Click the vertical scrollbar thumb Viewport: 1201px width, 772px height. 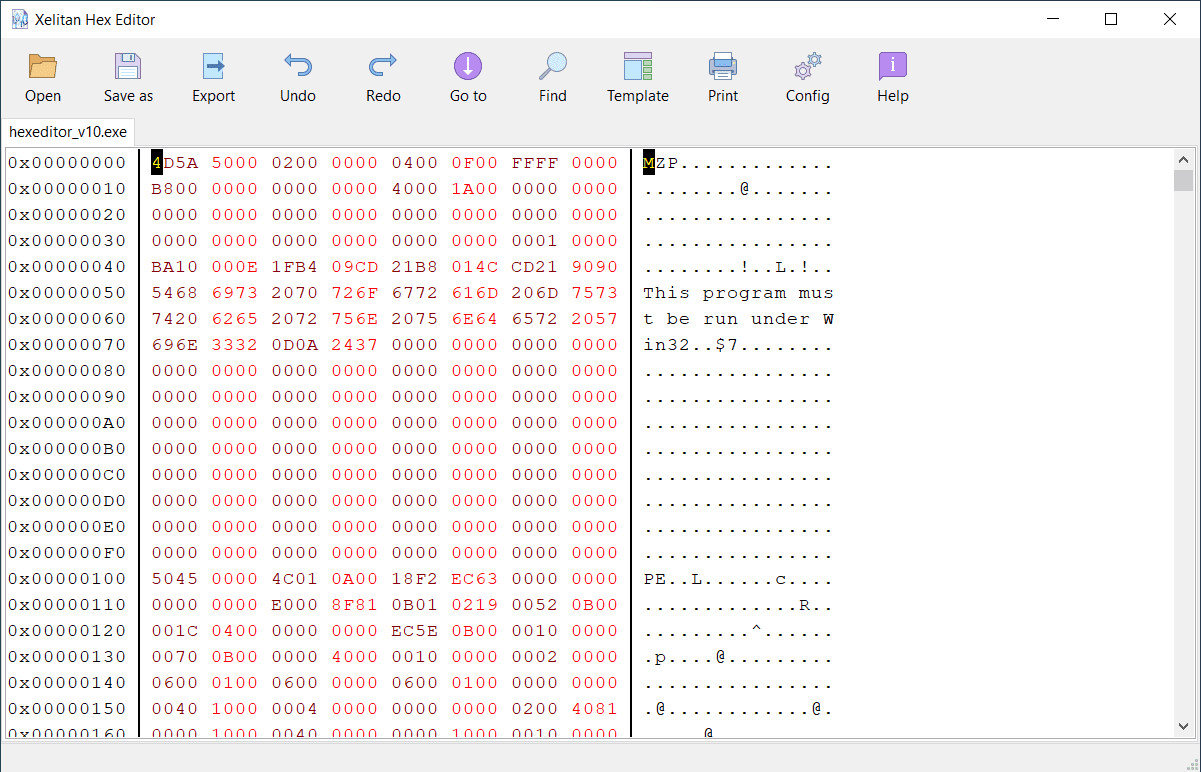(1184, 180)
